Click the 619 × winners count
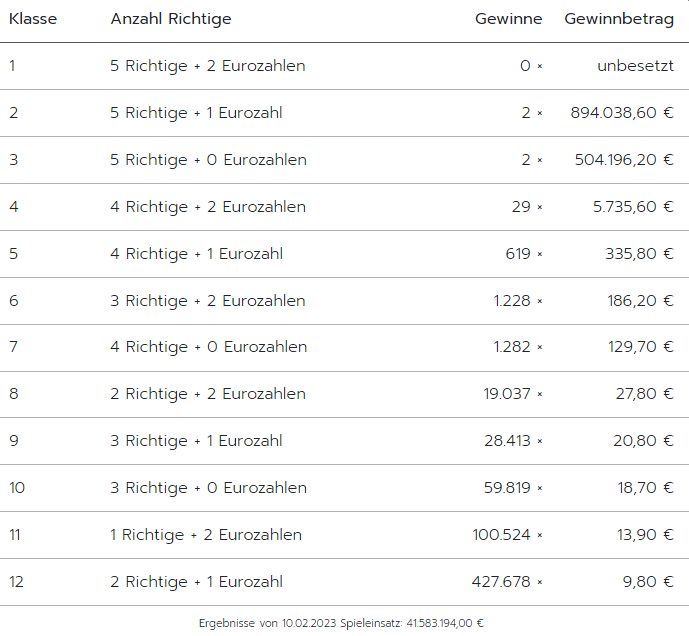 (x=524, y=254)
